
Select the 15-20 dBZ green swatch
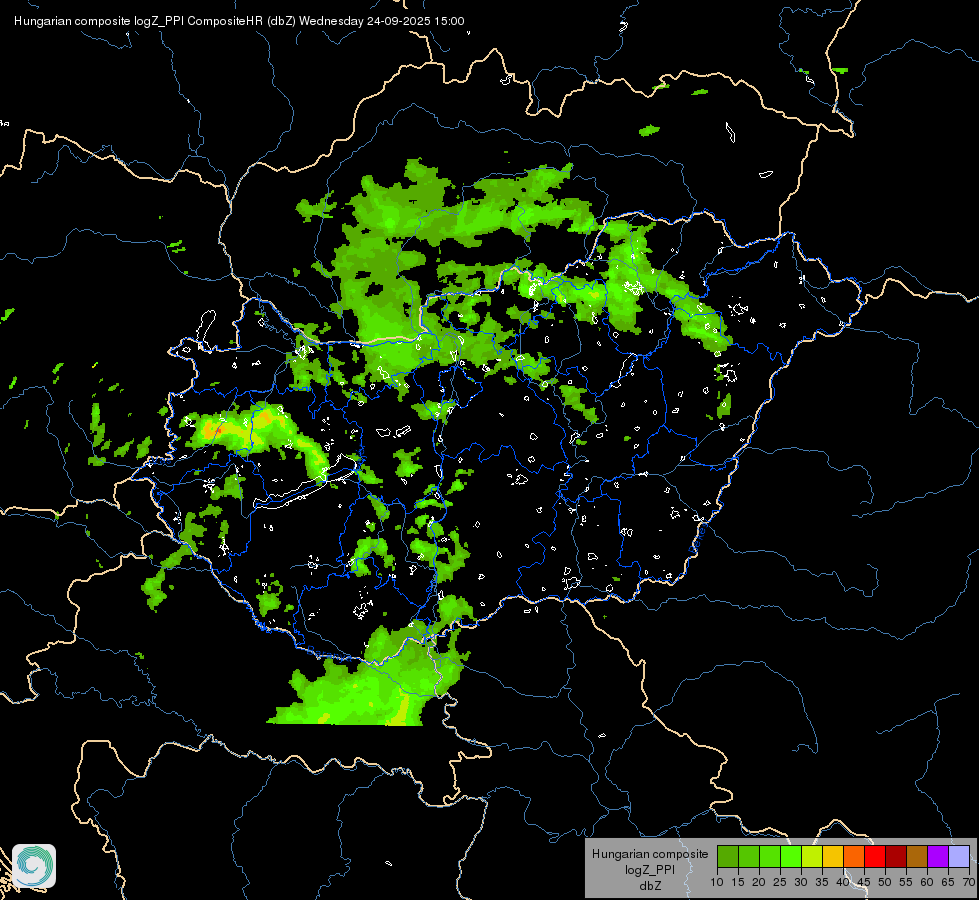[x=749, y=857]
